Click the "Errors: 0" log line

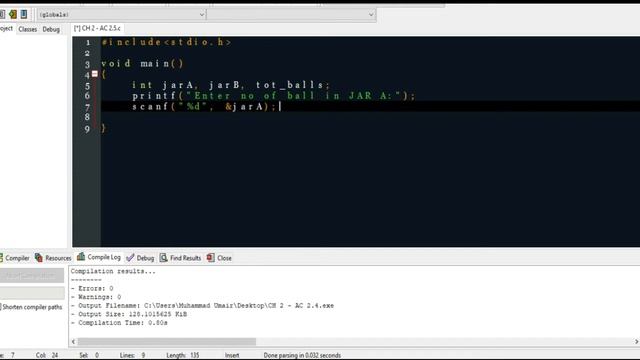point(92,289)
